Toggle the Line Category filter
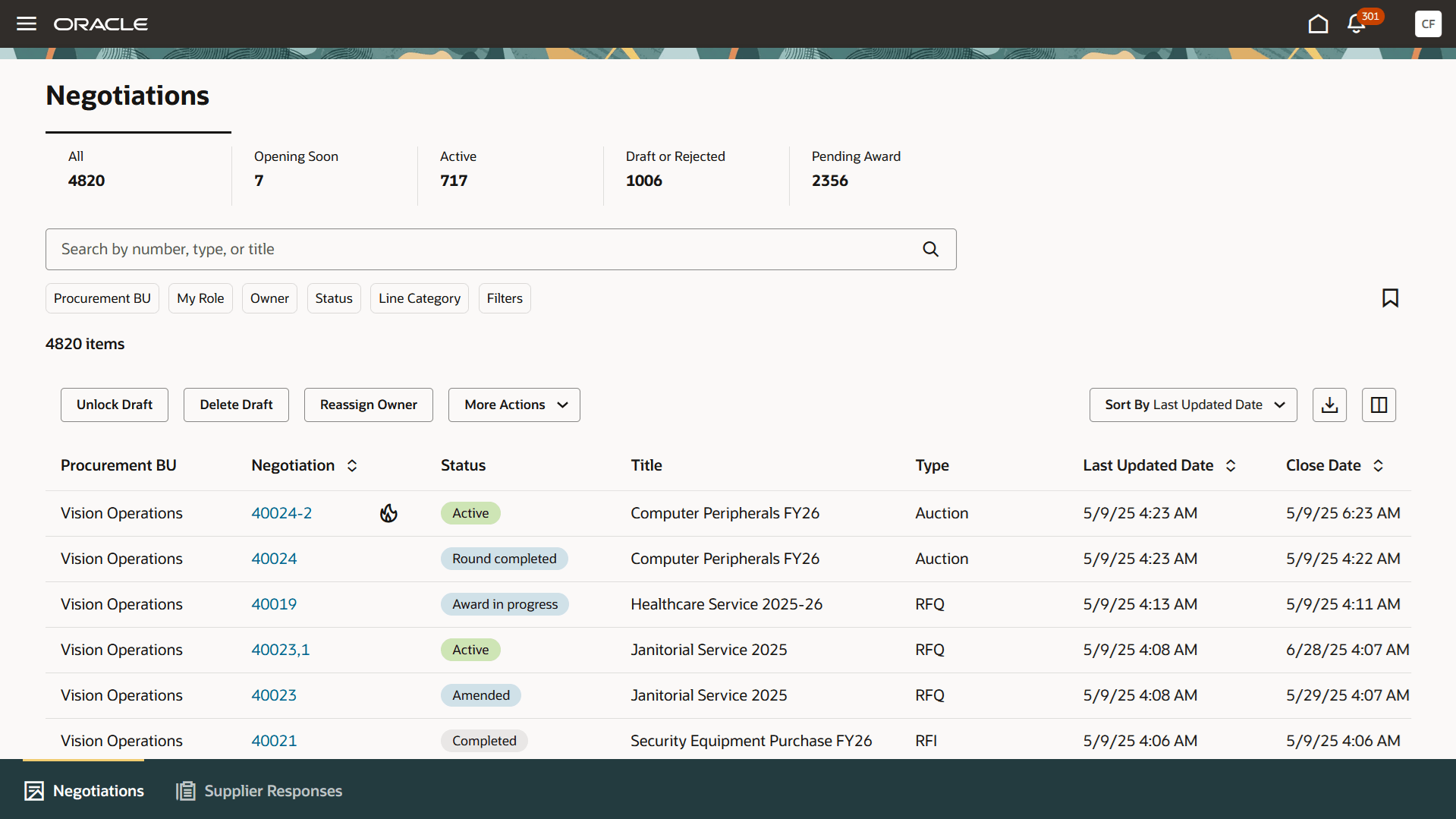The width and height of the screenshot is (1456, 819). tap(419, 298)
